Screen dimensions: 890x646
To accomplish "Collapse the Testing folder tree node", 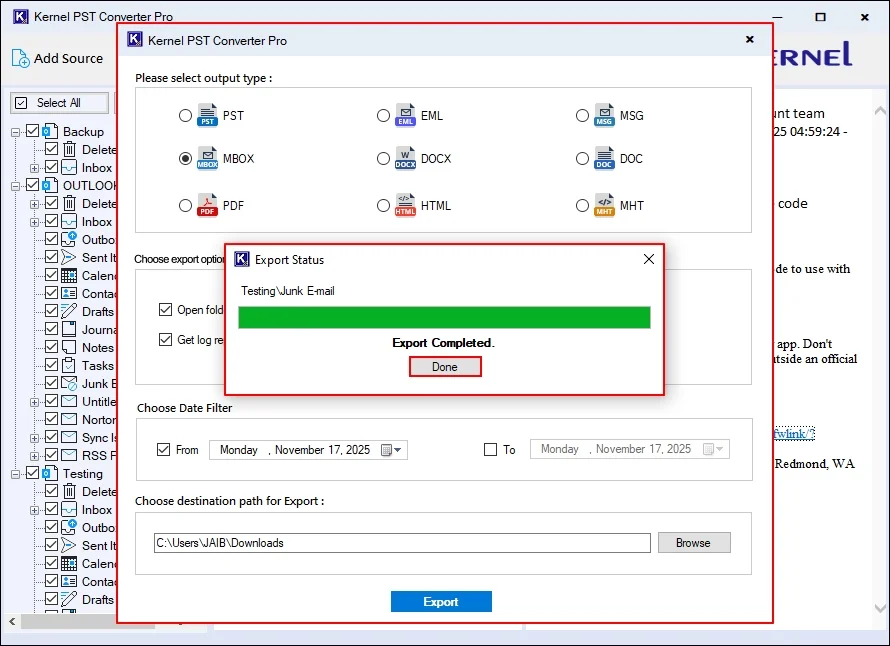I will tap(17, 474).
